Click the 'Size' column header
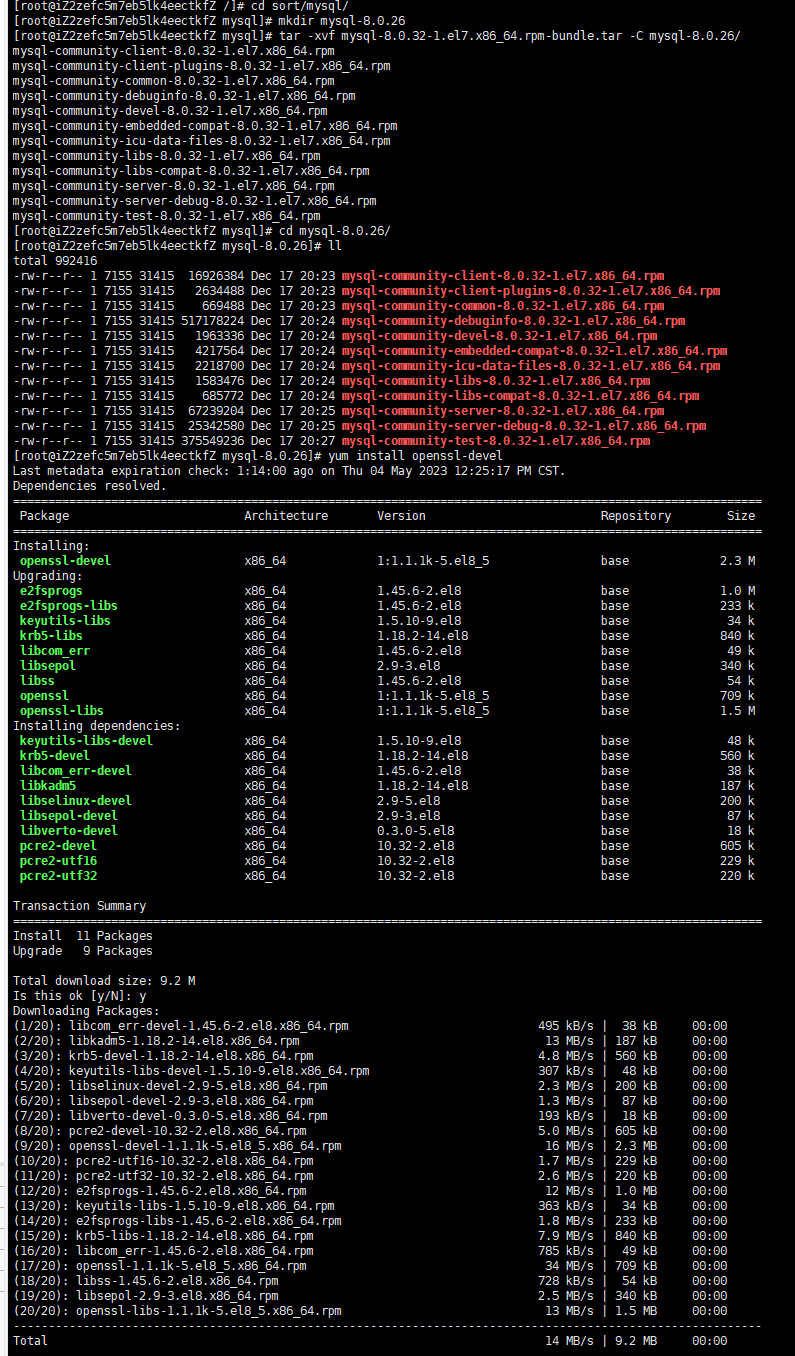Image resolution: width=795 pixels, height=1356 pixels. coord(741,516)
